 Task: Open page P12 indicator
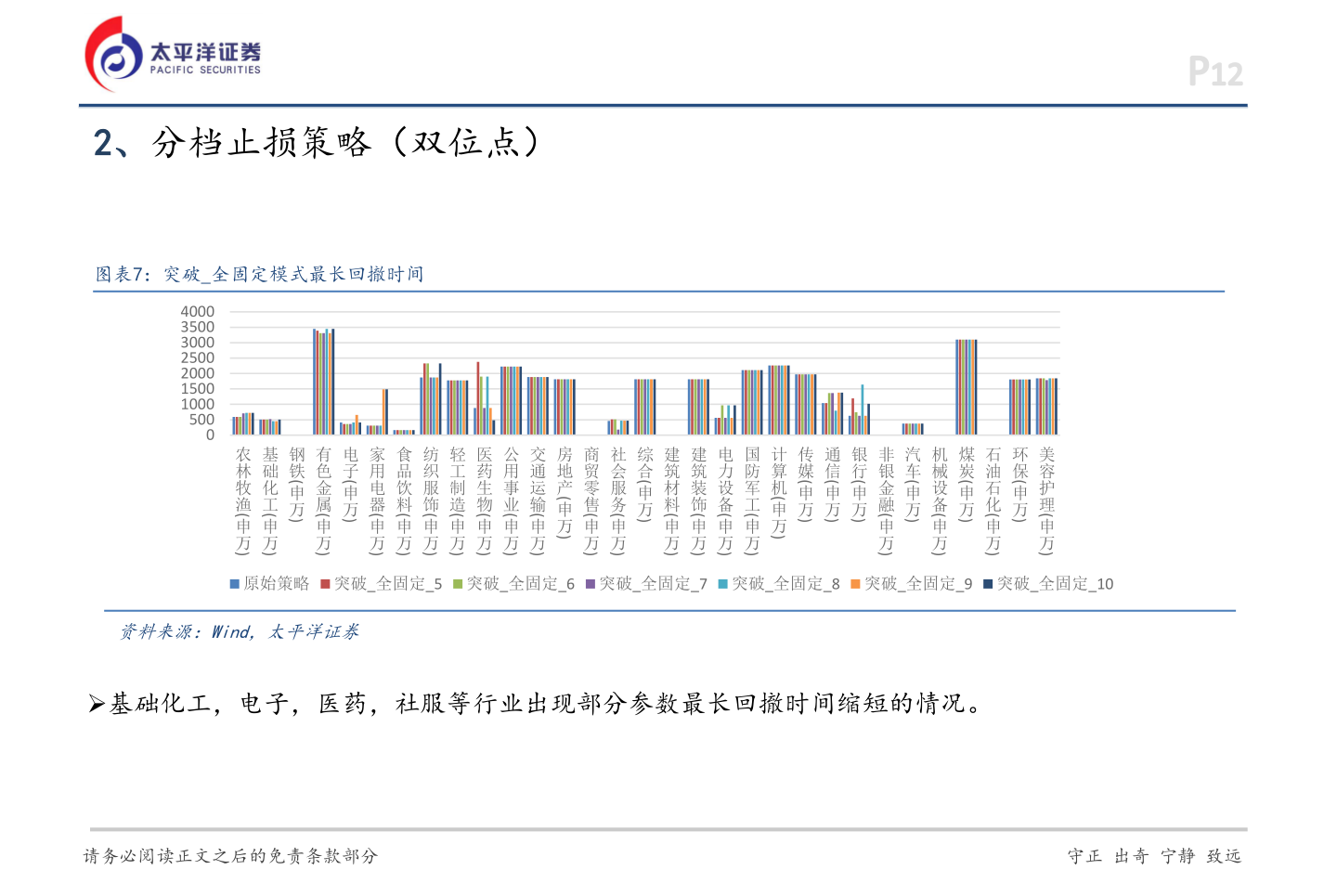coord(1215,71)
